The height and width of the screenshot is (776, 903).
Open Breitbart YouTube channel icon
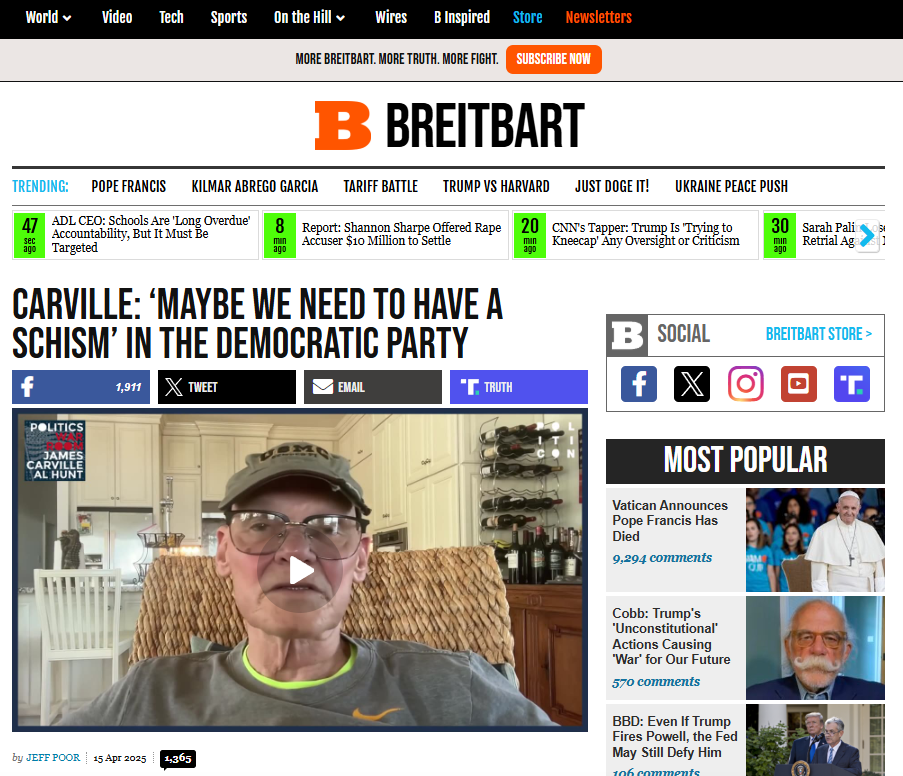pos(799,384)
